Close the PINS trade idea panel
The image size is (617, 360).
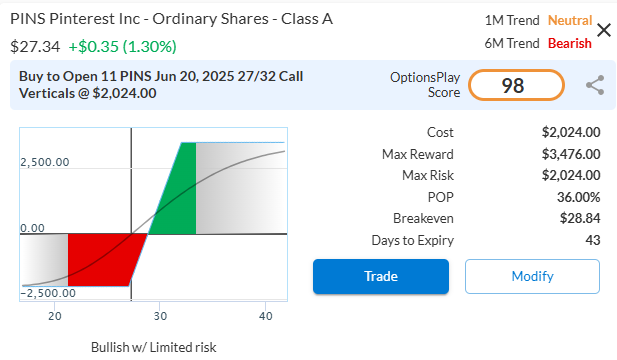point(604,30)
